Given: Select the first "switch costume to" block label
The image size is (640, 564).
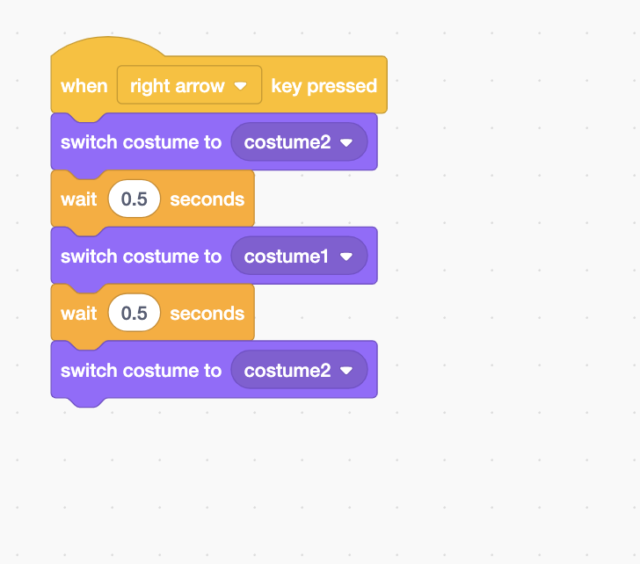Looking at the screenshot, I should pos(141,142).
